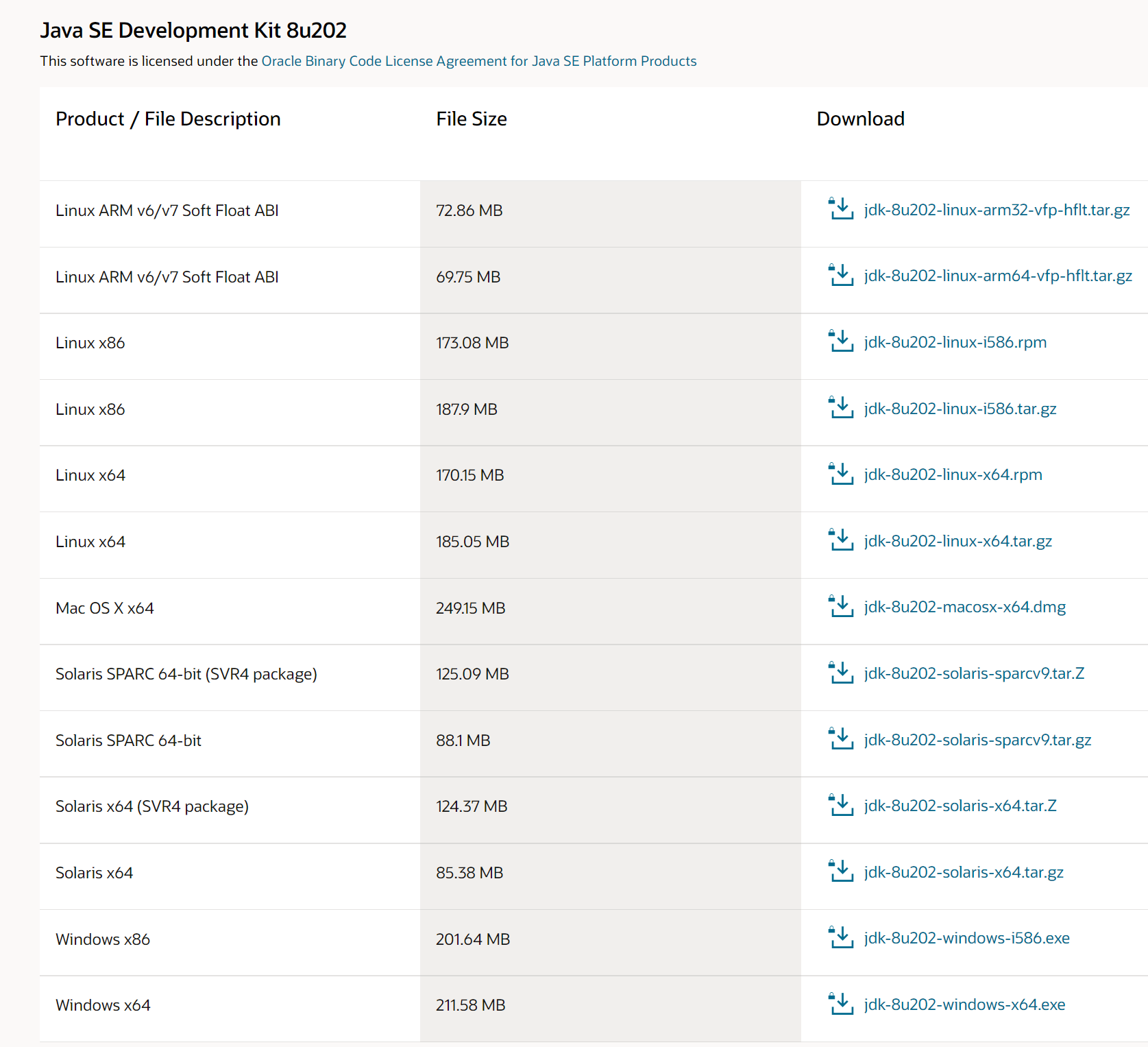Click the Java SE Development Kit 8u202 heading
This screenshot has width=1148, height=1047.
[193, 30]
